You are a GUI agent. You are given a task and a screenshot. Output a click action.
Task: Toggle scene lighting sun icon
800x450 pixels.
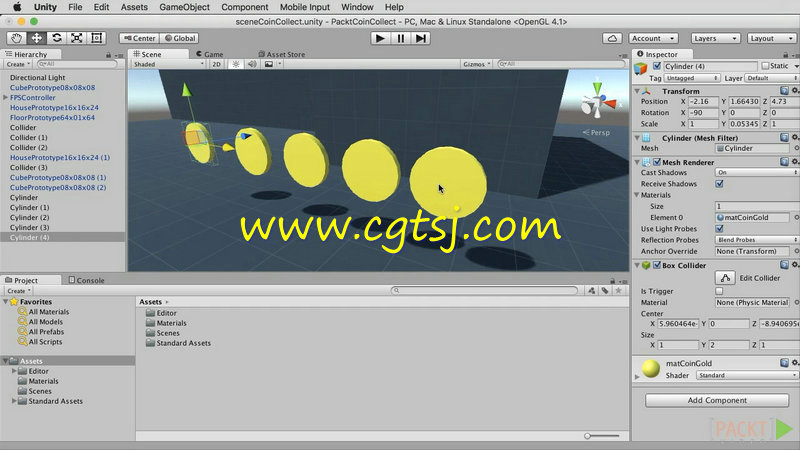click(236, 64)
